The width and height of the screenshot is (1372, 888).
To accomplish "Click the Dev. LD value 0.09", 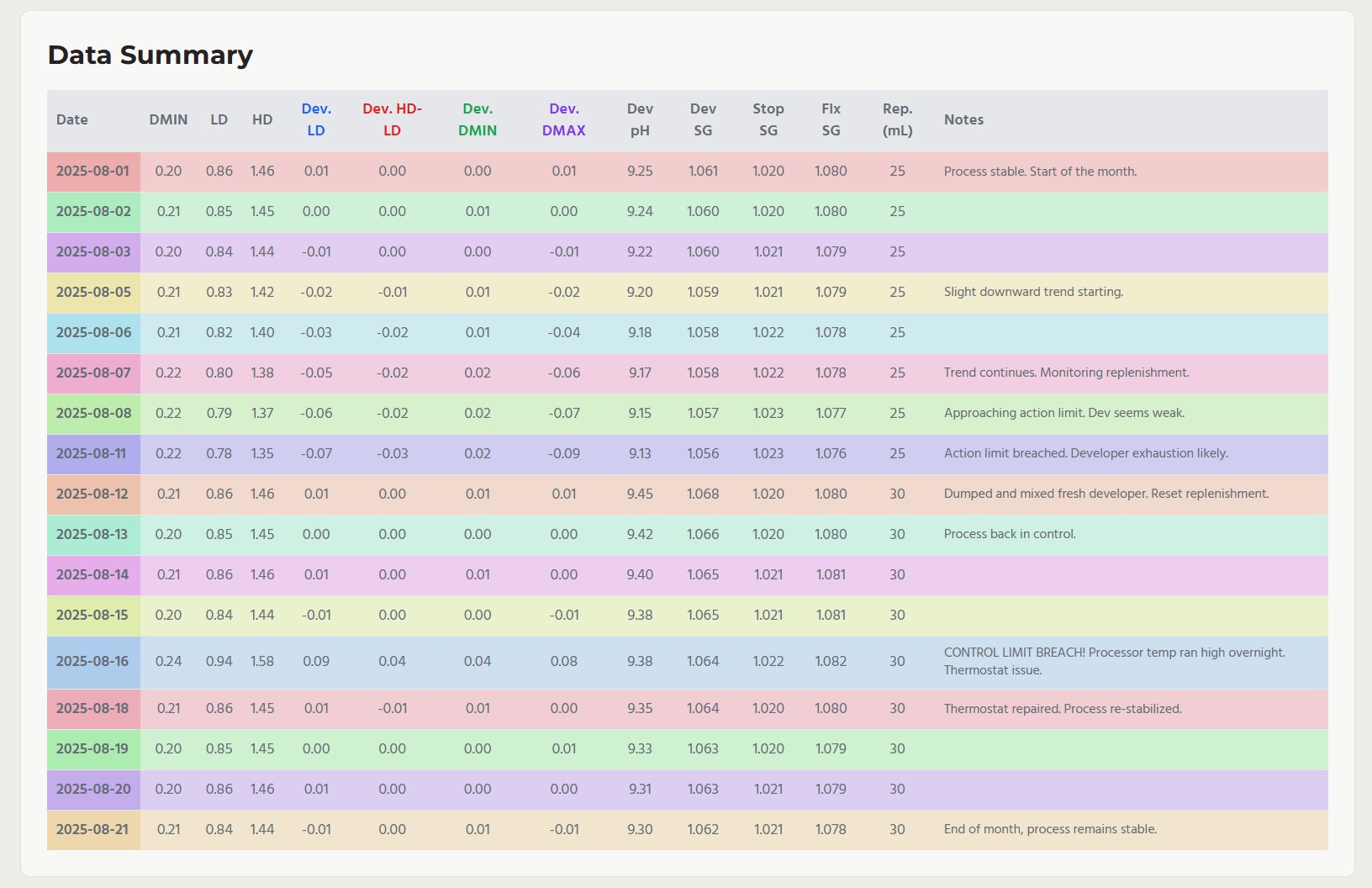I will click(x=316, y=662).
